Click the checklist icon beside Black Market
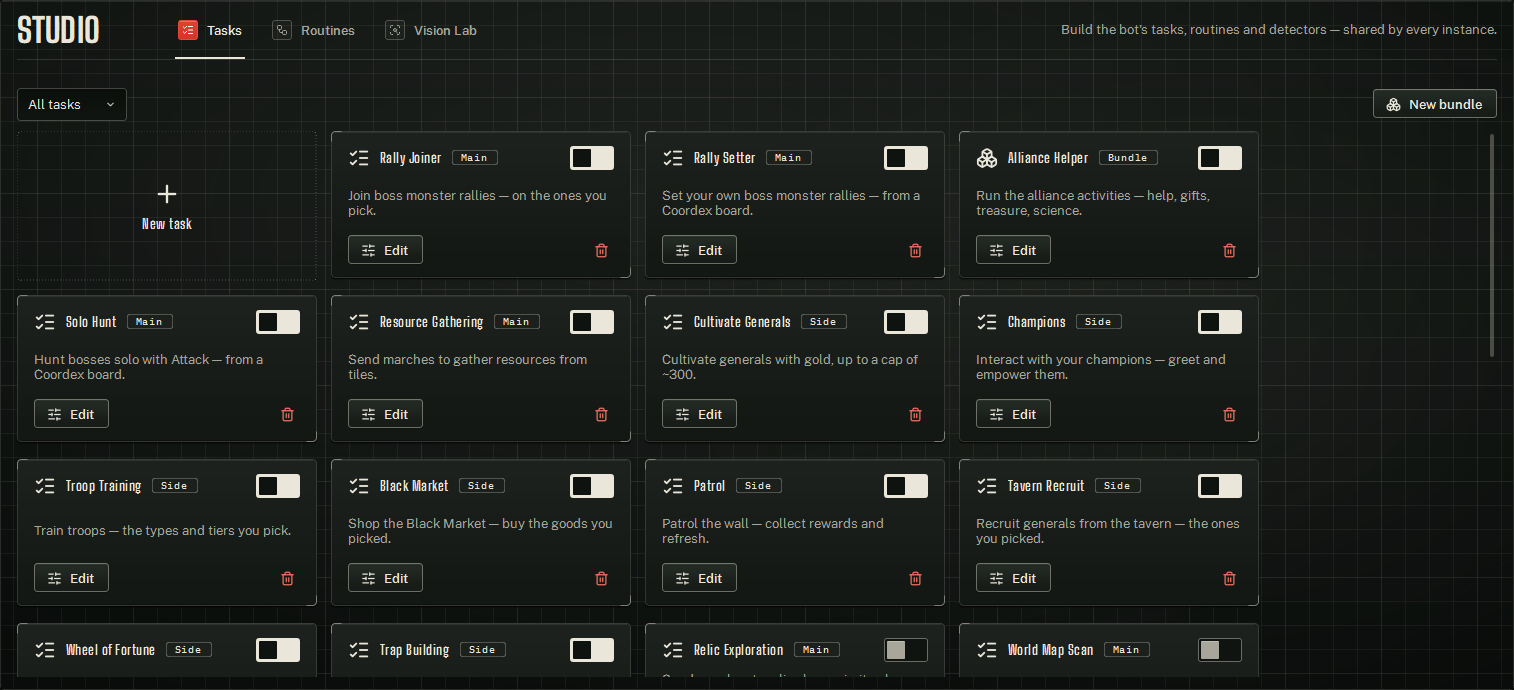The height and width of the screenshot is (690, 1514). (x=358, y=486)
